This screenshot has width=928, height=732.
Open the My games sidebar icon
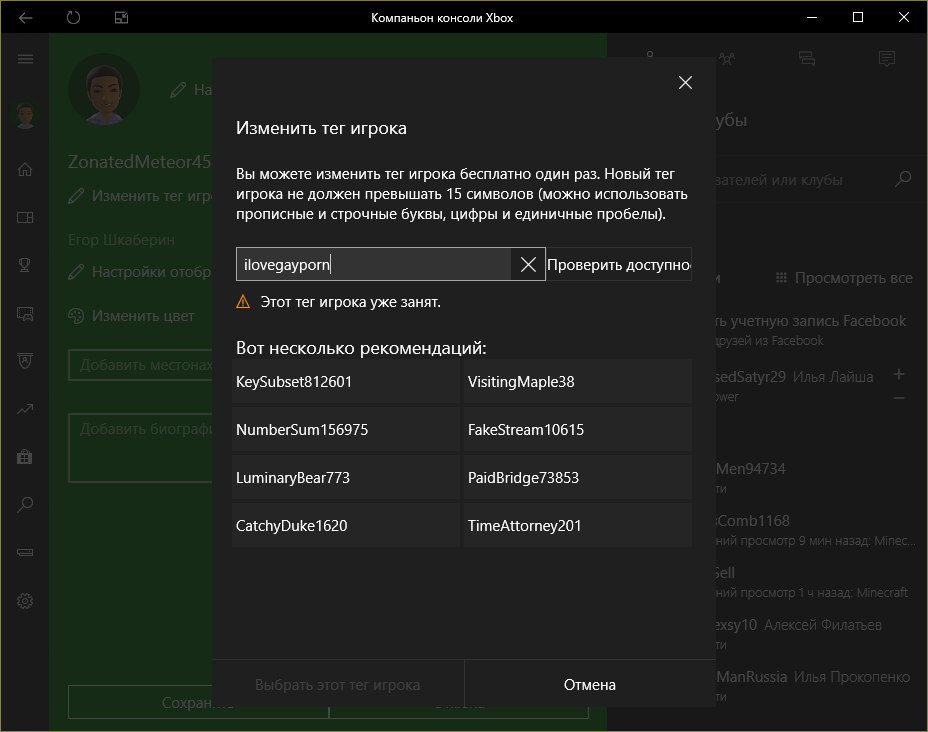[25, 218]
